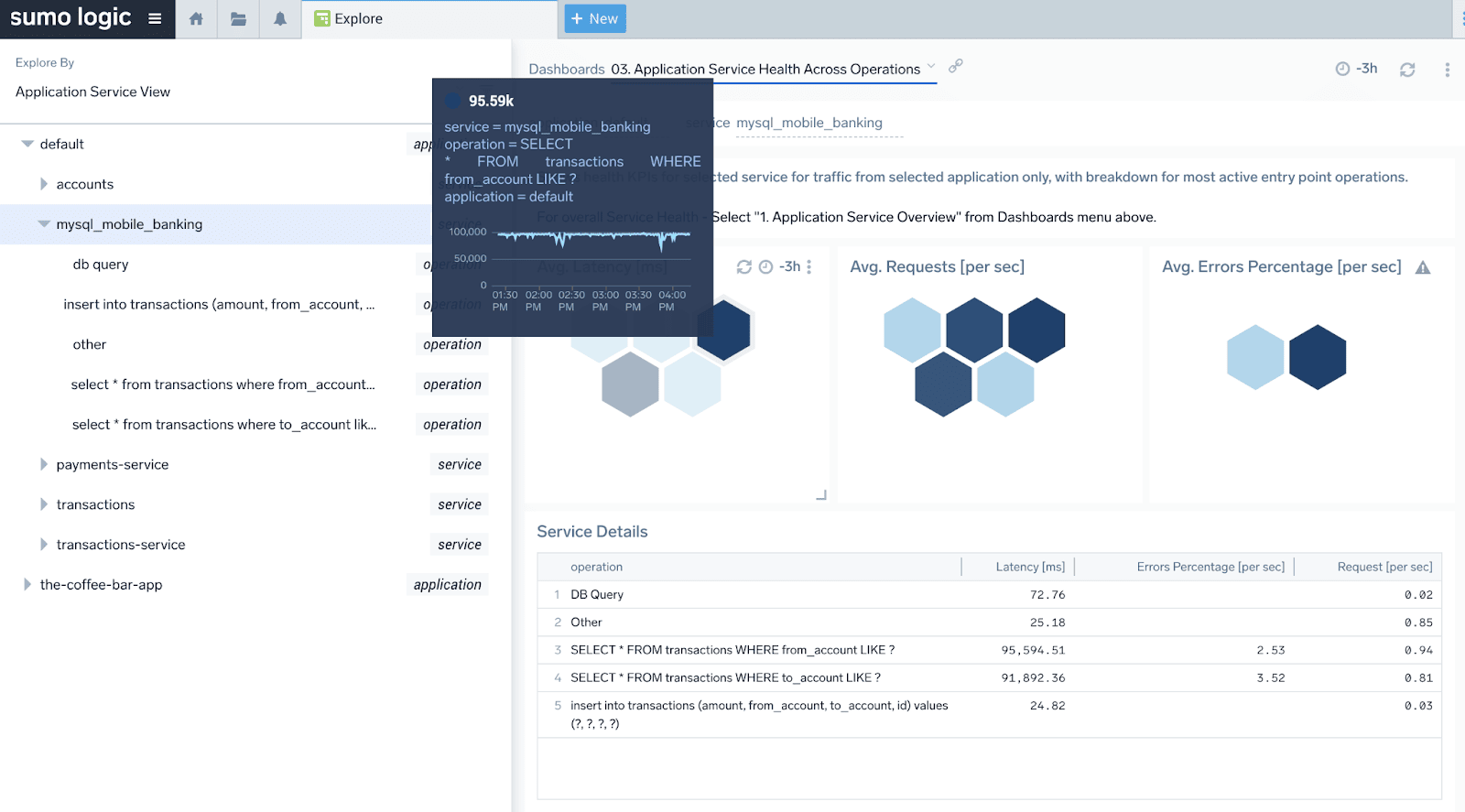Image resolution: width=1465 pixels, height=812 pixels.
Task: Open the alerts bell icon
Action: [280, 18]
